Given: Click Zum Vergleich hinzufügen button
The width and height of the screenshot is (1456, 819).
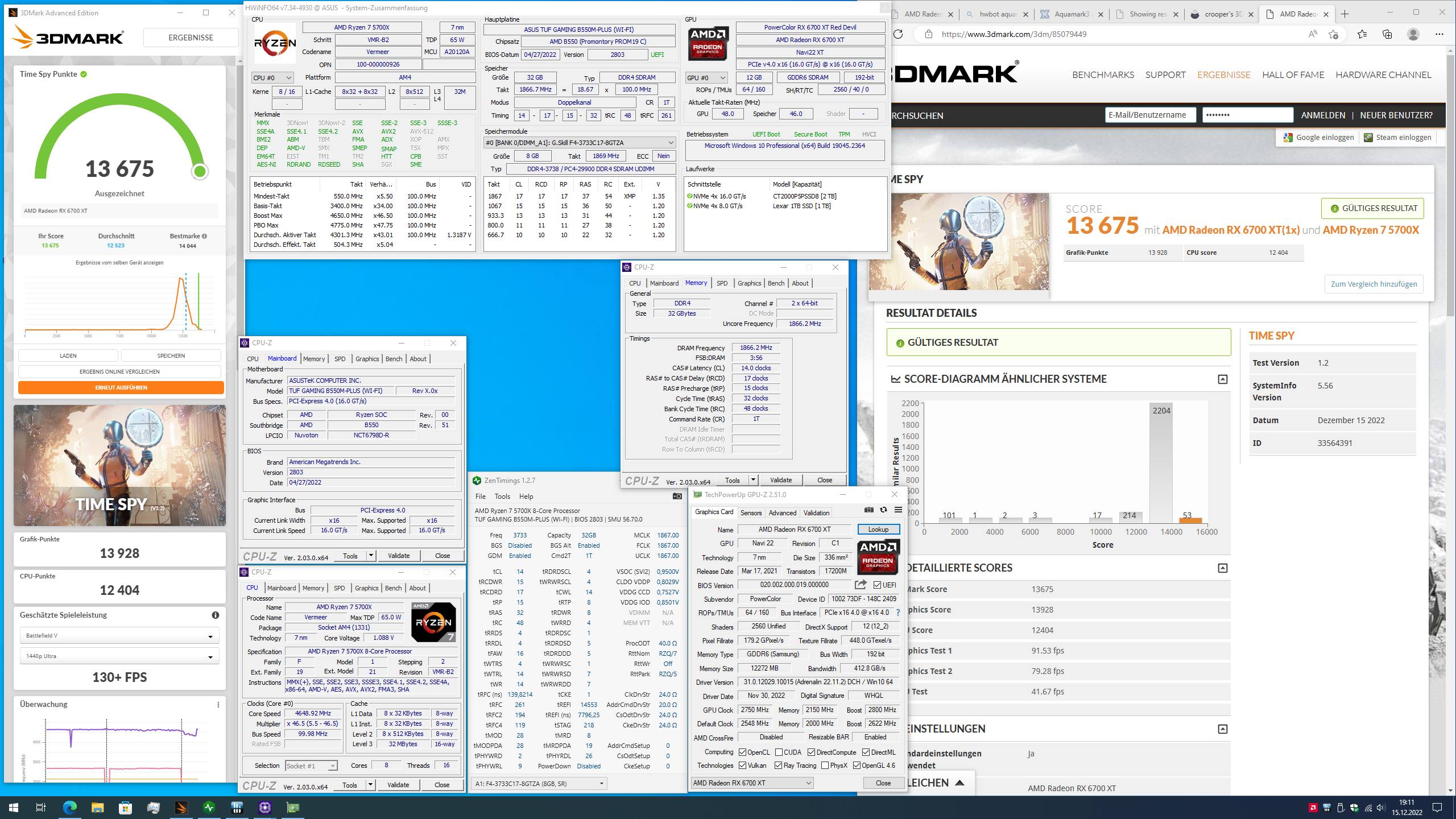Looking at the screenshot, I should (x=1374, y=284).
